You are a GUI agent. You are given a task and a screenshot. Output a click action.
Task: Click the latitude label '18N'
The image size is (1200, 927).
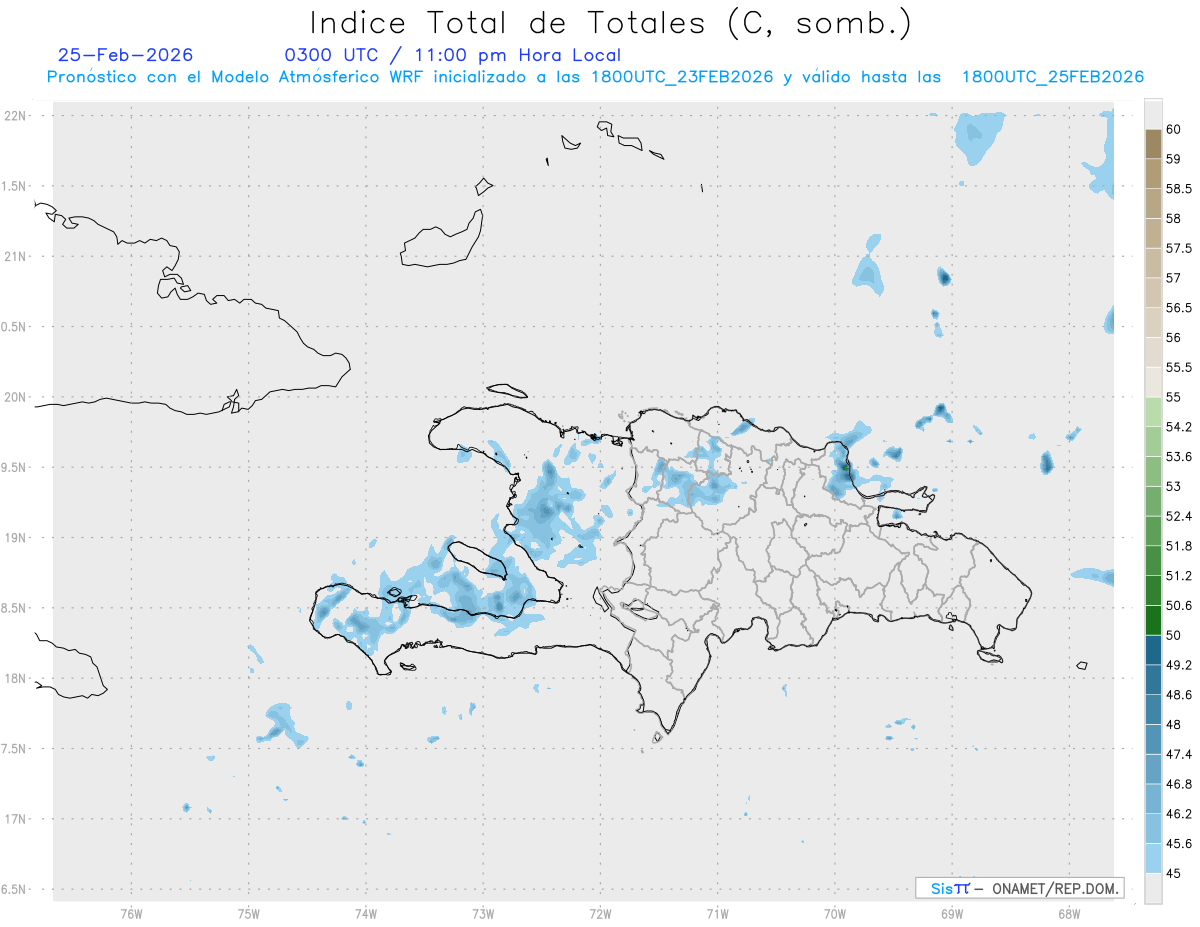(x=17, y=678)
